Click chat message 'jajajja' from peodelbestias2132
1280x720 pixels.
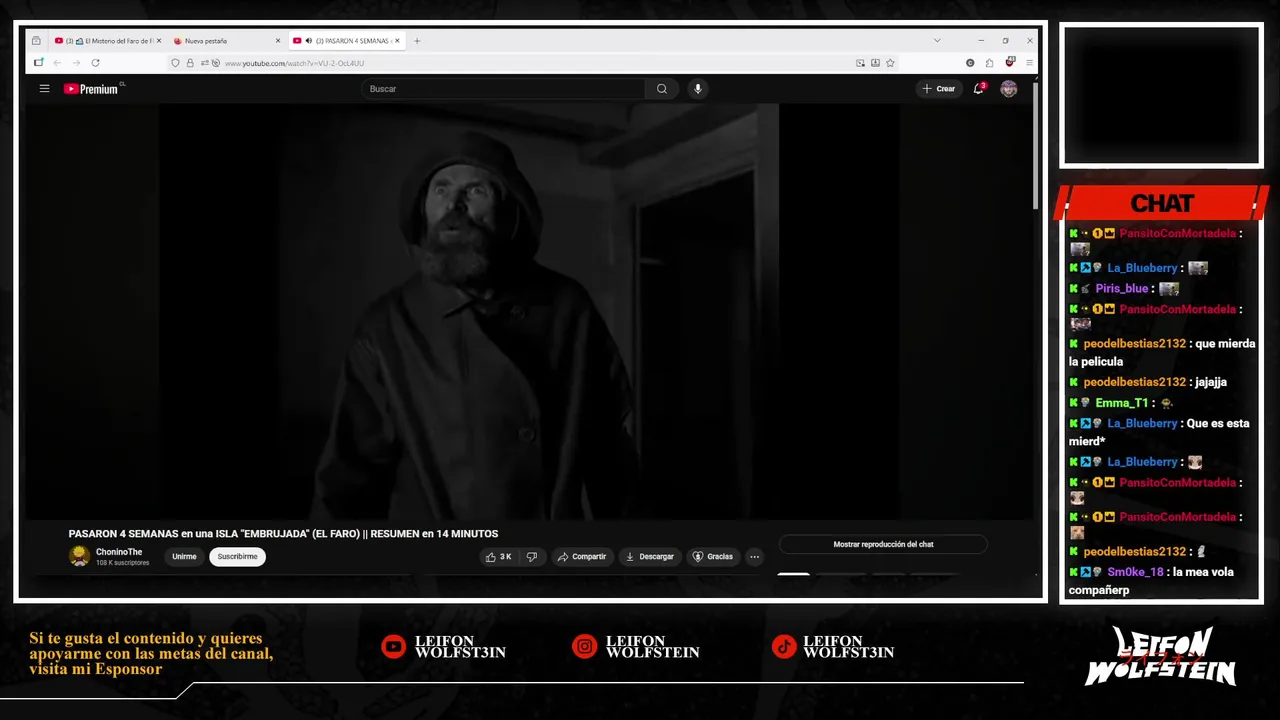(x=1210, y=382)
